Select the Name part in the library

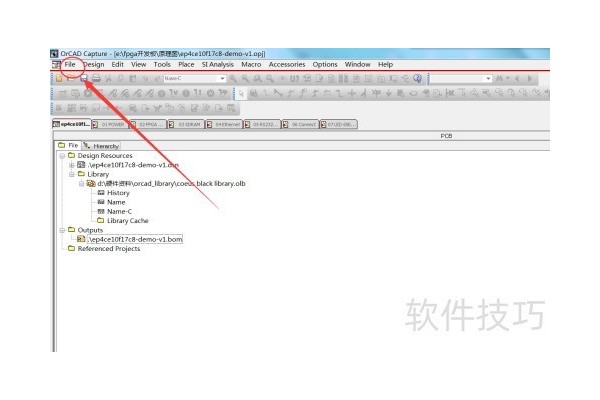116,202
